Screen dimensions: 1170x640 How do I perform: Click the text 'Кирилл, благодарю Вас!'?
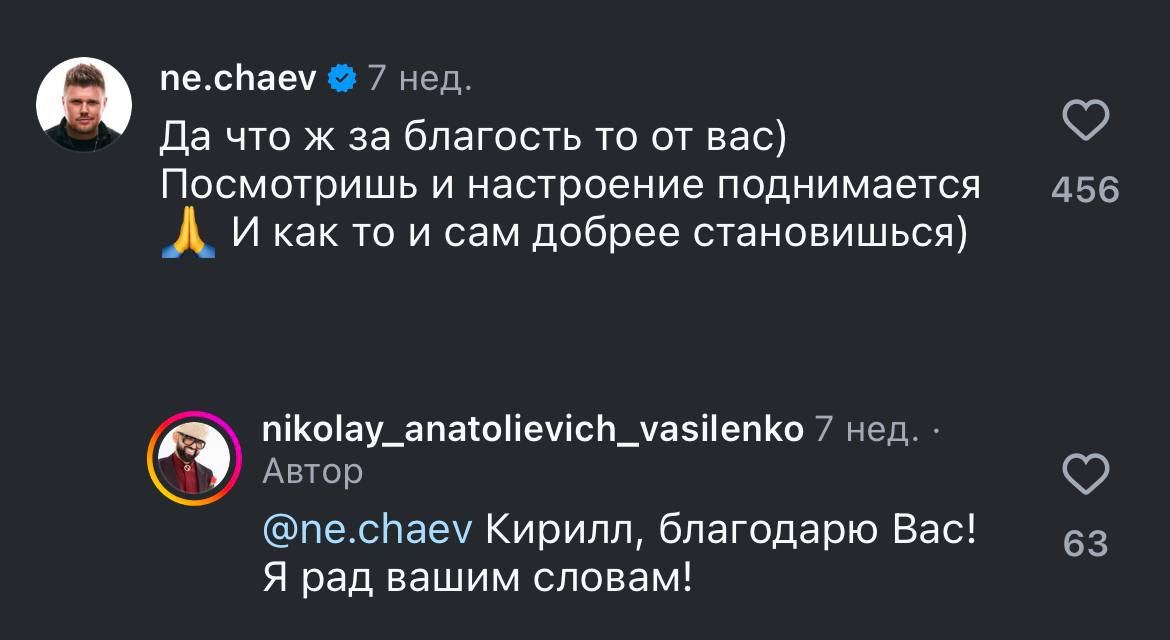tap(730, 530)
